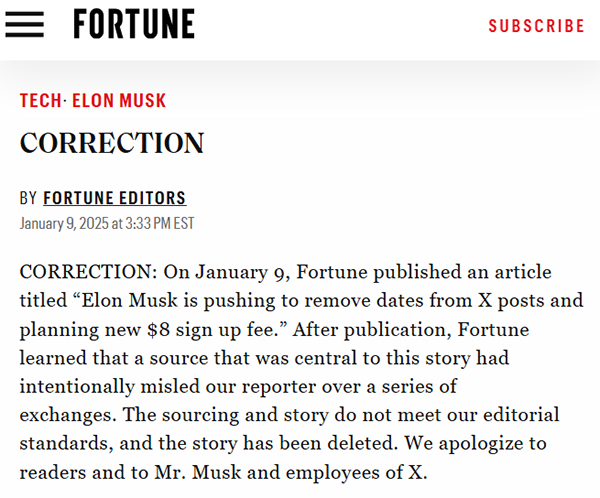The image size is (600, 498).
Task: Click the FORTUNE logo
Action: pos(134,24)
